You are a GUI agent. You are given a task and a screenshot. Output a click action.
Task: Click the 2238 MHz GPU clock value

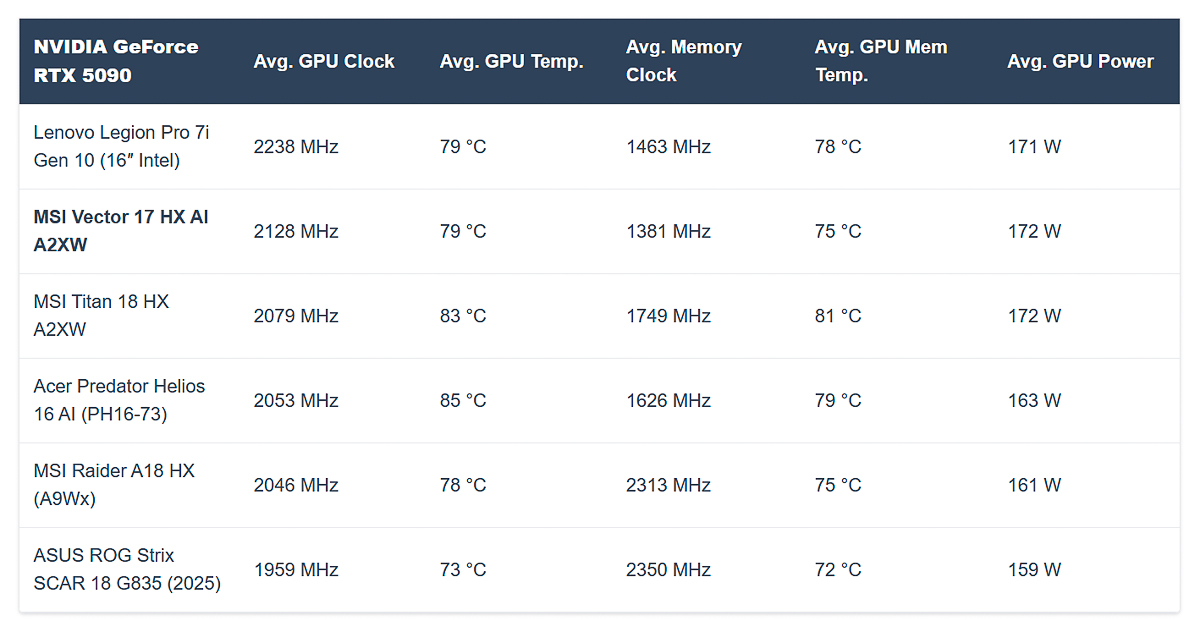296,147
